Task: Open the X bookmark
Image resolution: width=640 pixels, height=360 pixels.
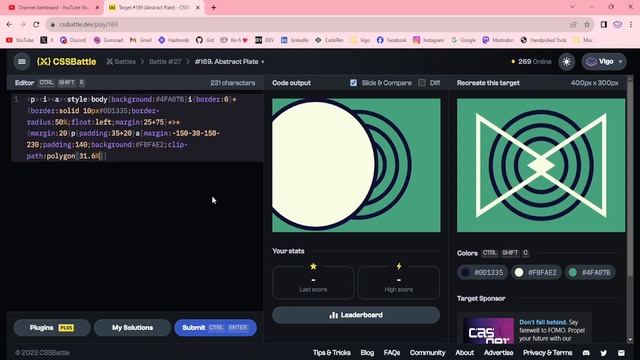Action: click(x=47, y=40)
